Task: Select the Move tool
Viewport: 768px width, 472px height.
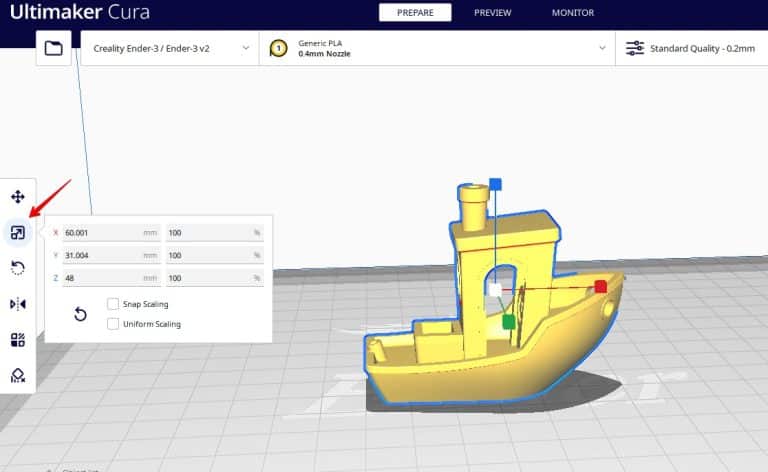Action: [18, 197]
